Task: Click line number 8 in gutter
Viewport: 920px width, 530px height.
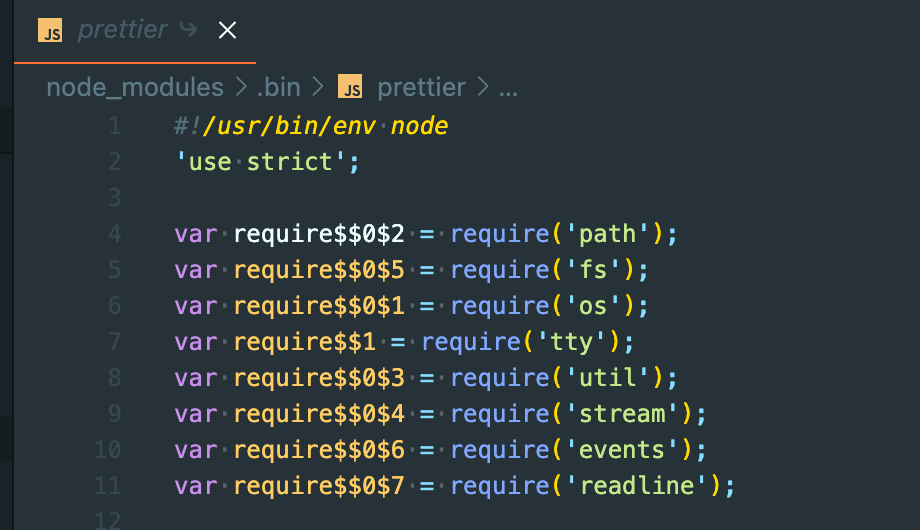Action: click(115, 378)
